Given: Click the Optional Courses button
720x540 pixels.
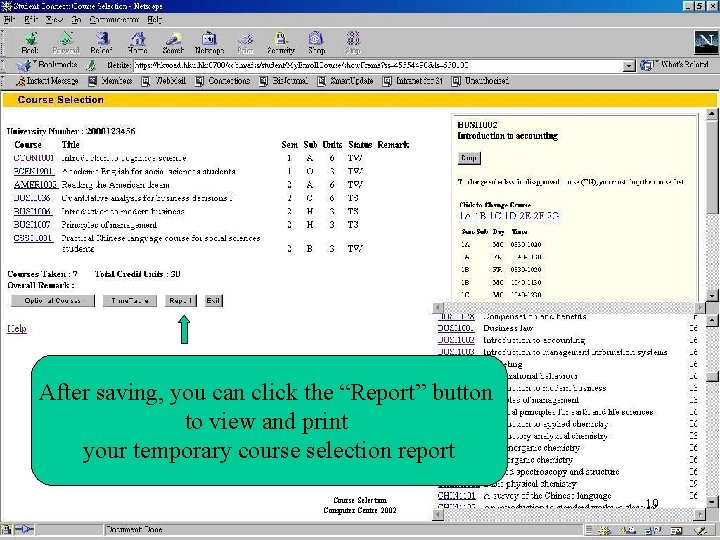Looking at the screenshot, I should 53,301.
